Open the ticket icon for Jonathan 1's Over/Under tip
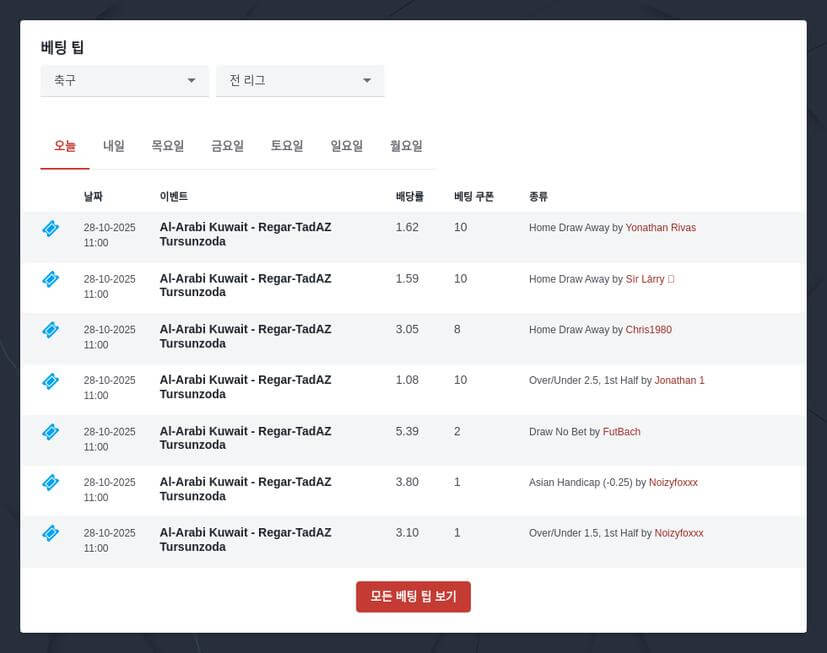The width and height of the screenshot is (827, 653). pos(50,381)
